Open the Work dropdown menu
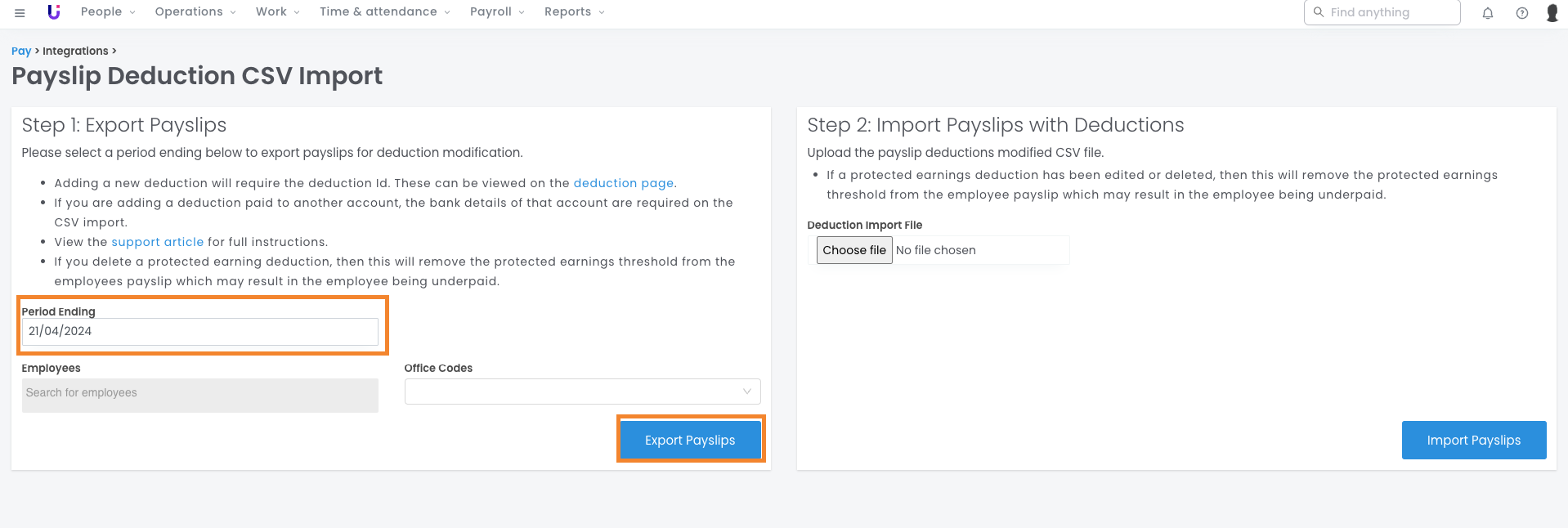1568x528 pixels. click(x=277, y=12)
